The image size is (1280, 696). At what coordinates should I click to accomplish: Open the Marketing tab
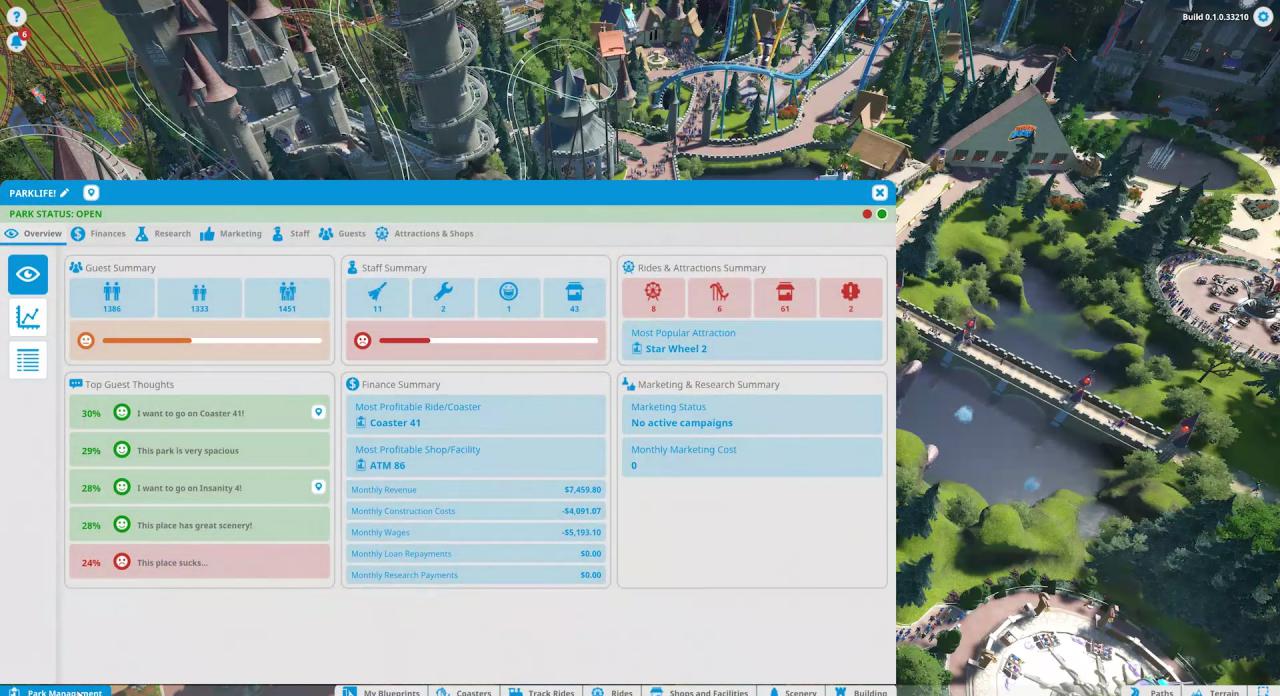coord(231,234)
